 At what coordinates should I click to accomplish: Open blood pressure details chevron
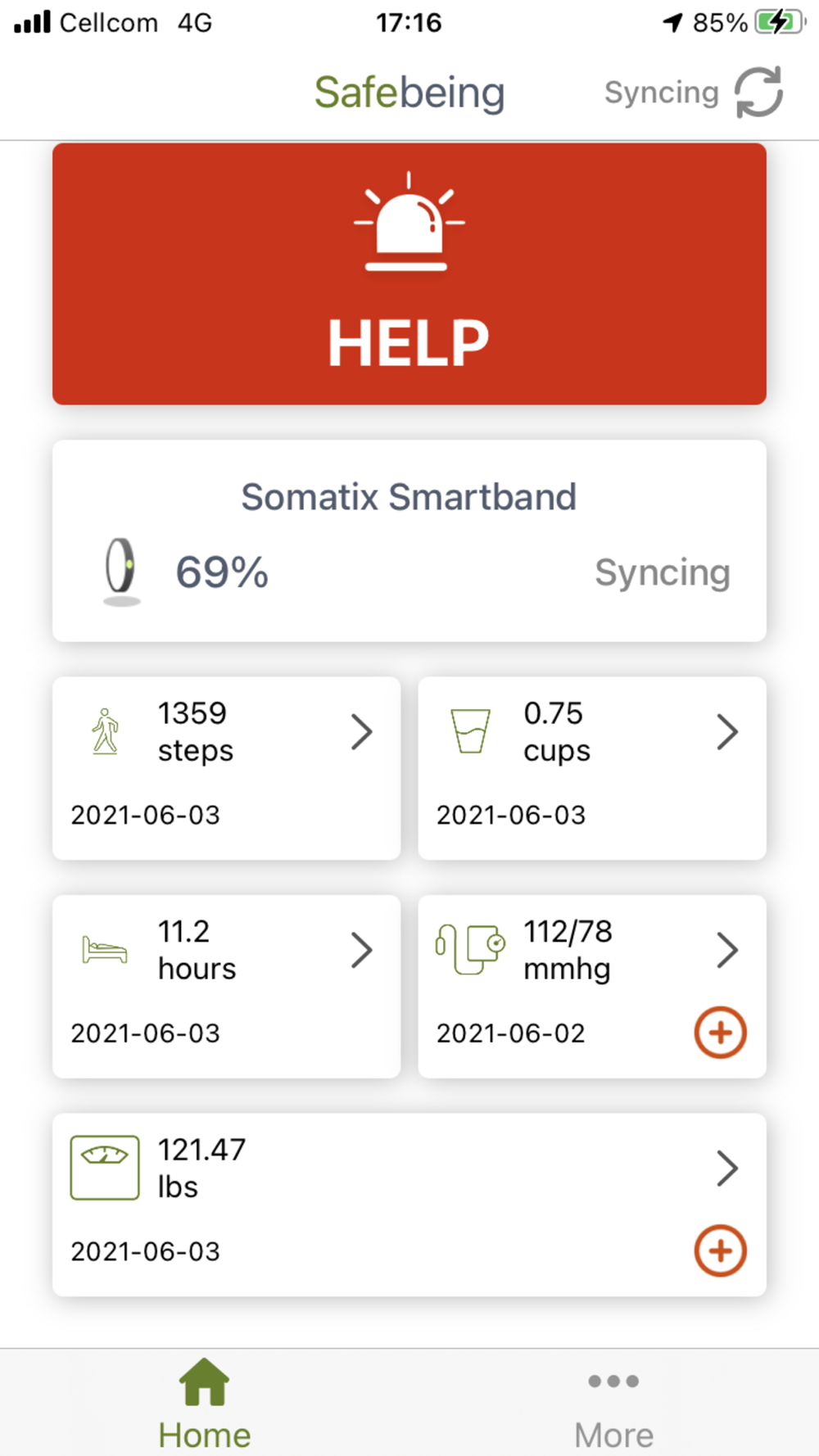(x=727, y=950)
